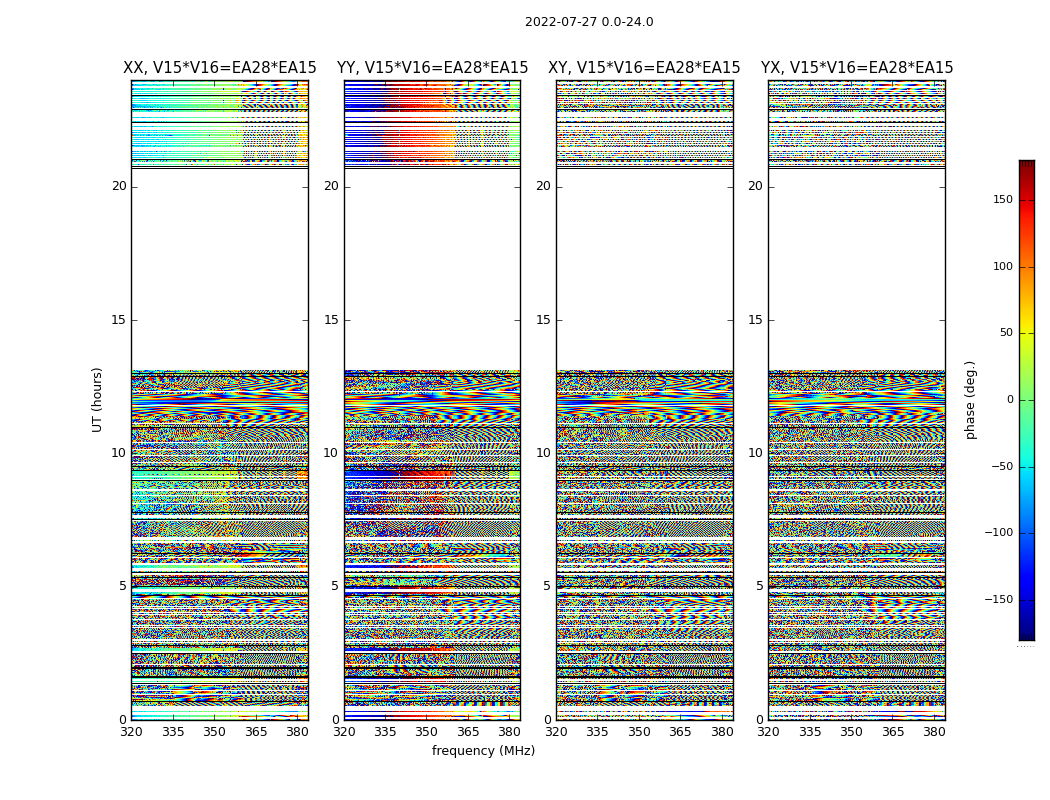This screenshot has width=1050, height=800.
Task: Click the 20 hour tick of YY panel
Action: [x=331, y=186]
